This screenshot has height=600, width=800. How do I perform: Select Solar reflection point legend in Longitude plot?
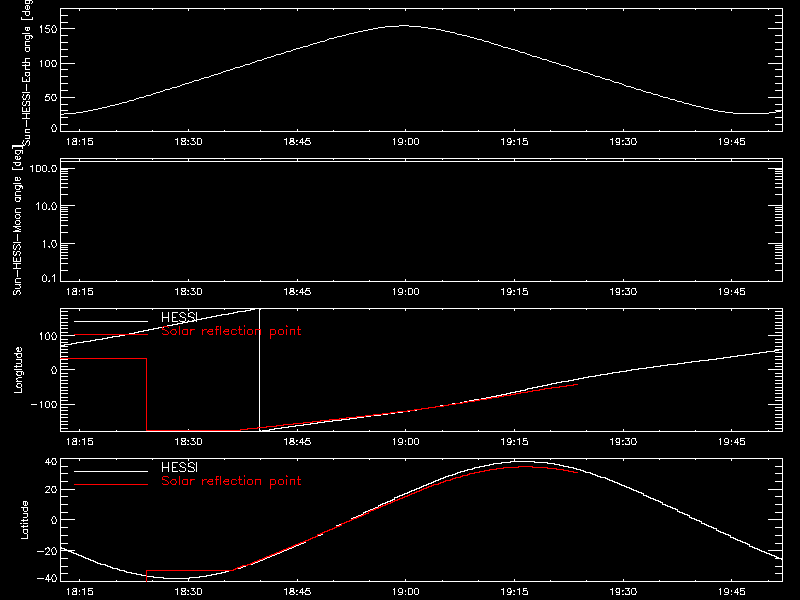click(231, 331)
